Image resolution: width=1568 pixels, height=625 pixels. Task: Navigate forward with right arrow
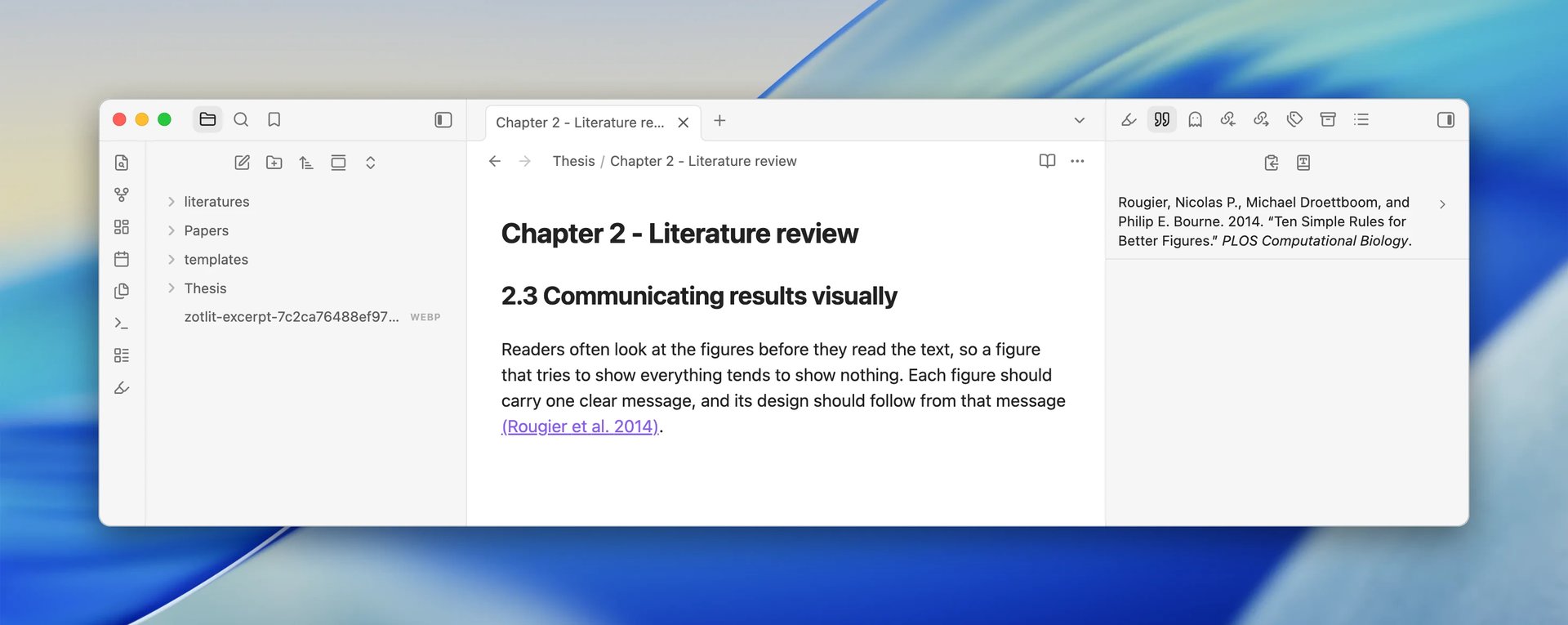pos(525,161)
